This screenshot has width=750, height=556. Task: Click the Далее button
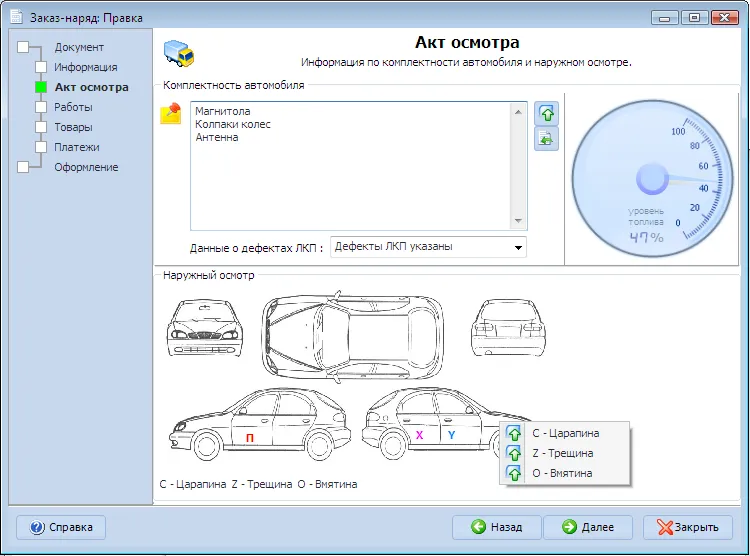[x=588, y=527]
